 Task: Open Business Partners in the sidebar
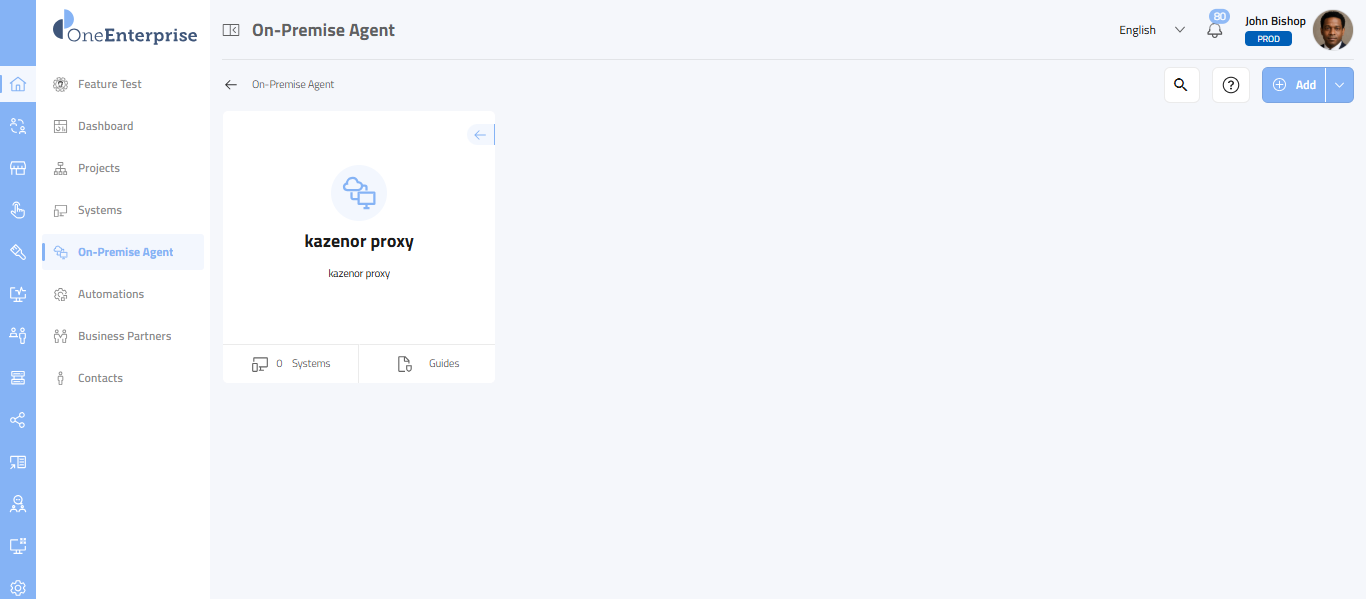(124, 336)
